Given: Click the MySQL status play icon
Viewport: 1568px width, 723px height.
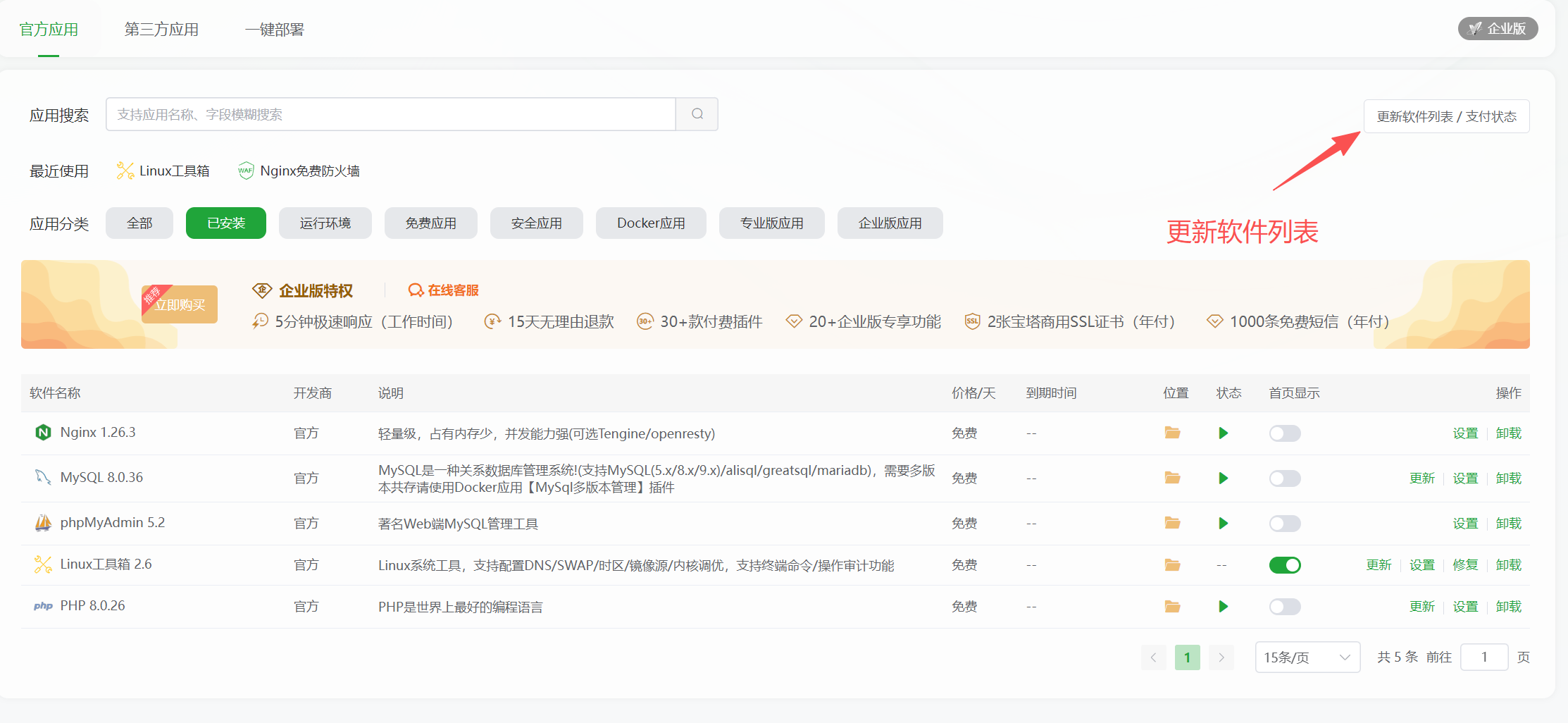Looking at the screenshot, I should (1224, 478).
